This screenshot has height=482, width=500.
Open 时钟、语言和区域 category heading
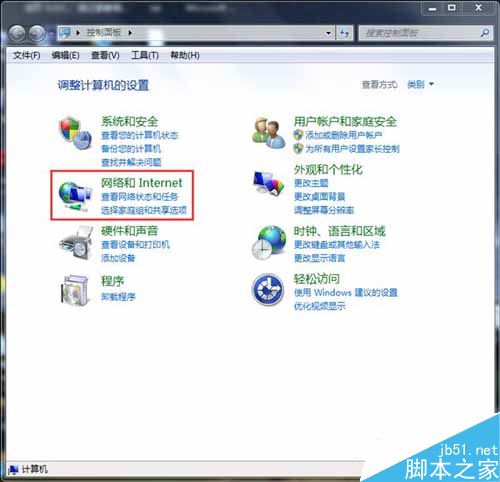(339, 231)
